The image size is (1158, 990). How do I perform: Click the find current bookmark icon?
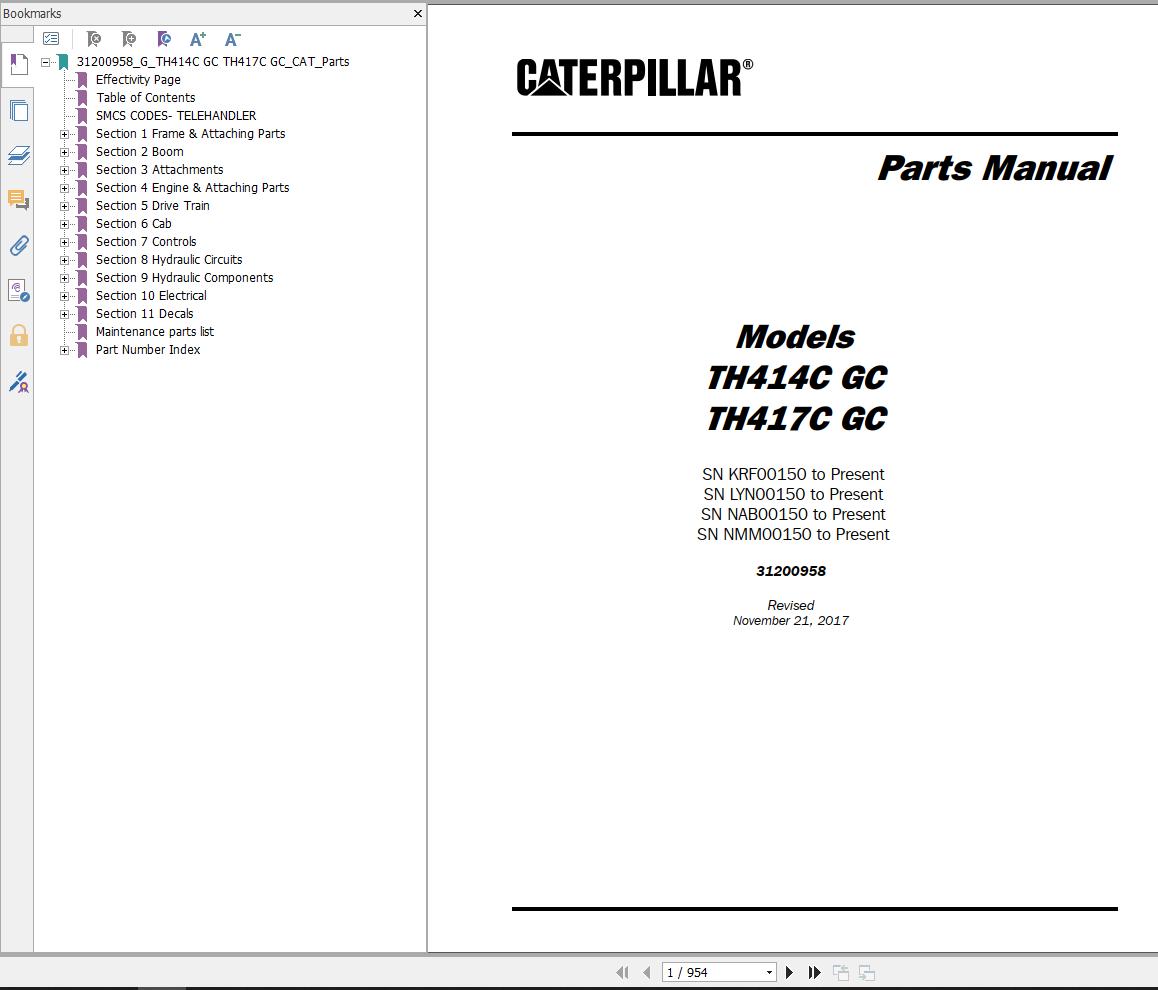(x=164, y=38)
